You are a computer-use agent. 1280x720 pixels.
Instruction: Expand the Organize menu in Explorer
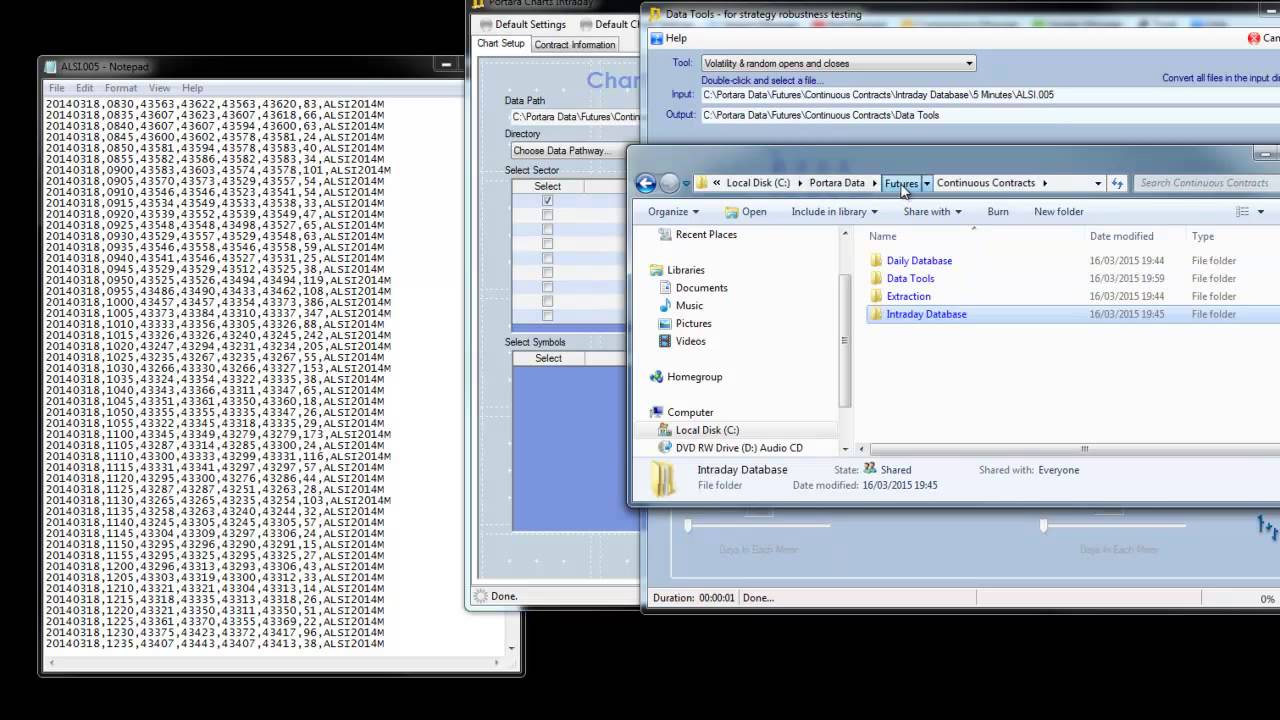pos(673,212)
